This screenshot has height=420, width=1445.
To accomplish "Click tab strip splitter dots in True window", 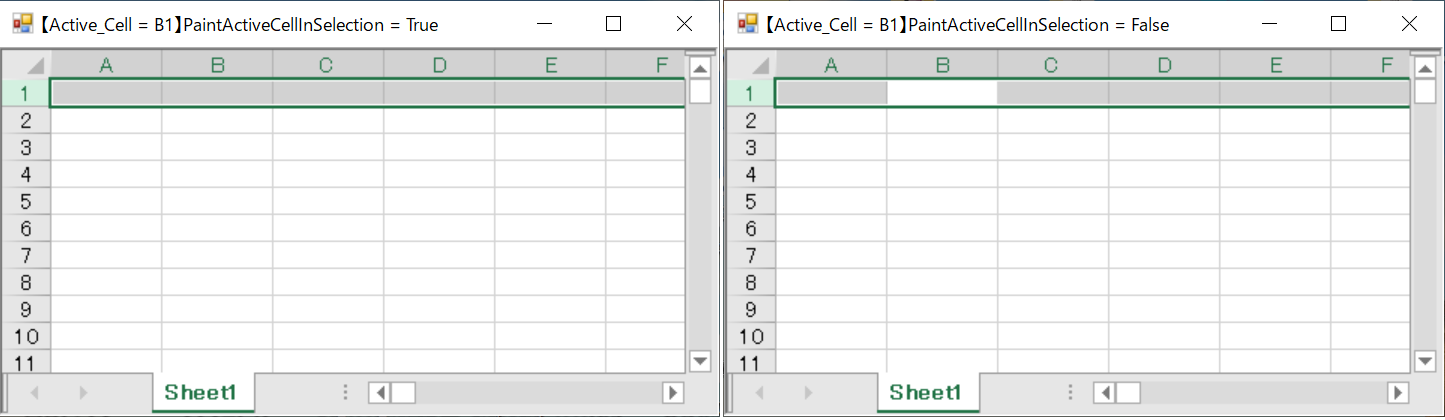I will (x=345, y=393).
